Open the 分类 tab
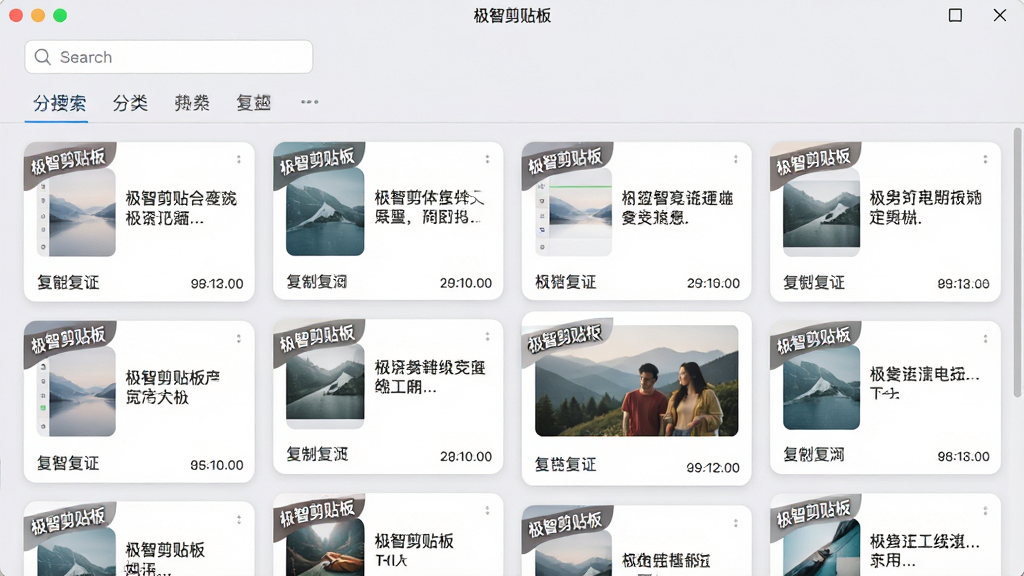 pyautogui.click(x=130, y=103)
